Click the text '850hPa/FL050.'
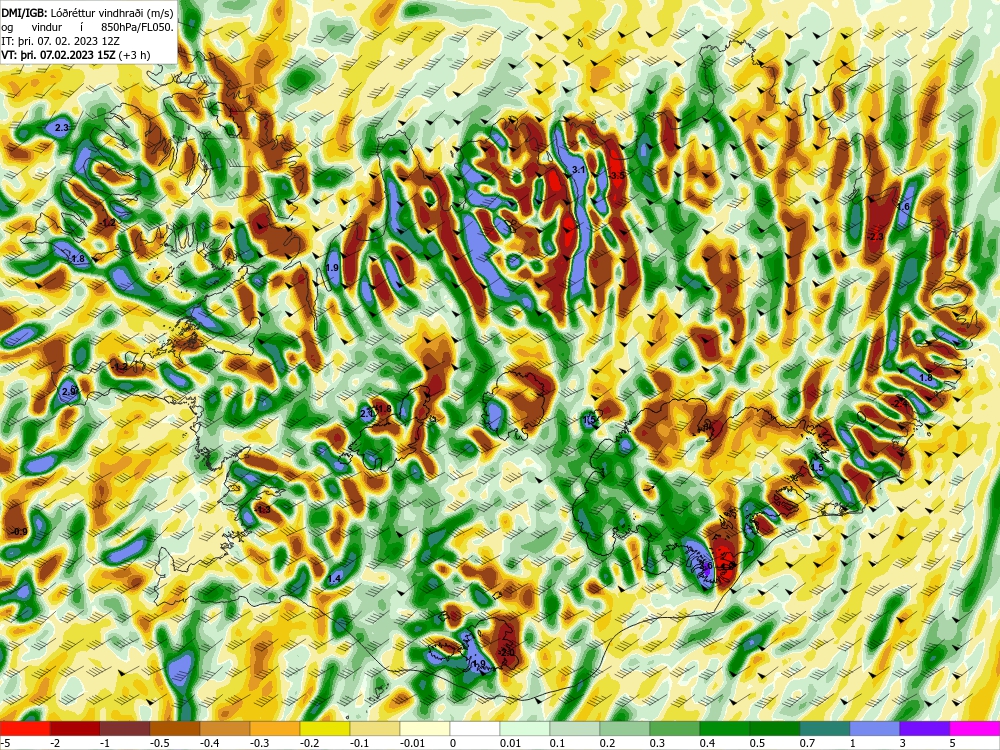The height and width of the screenshot is (750, 1000). [137, 27]
